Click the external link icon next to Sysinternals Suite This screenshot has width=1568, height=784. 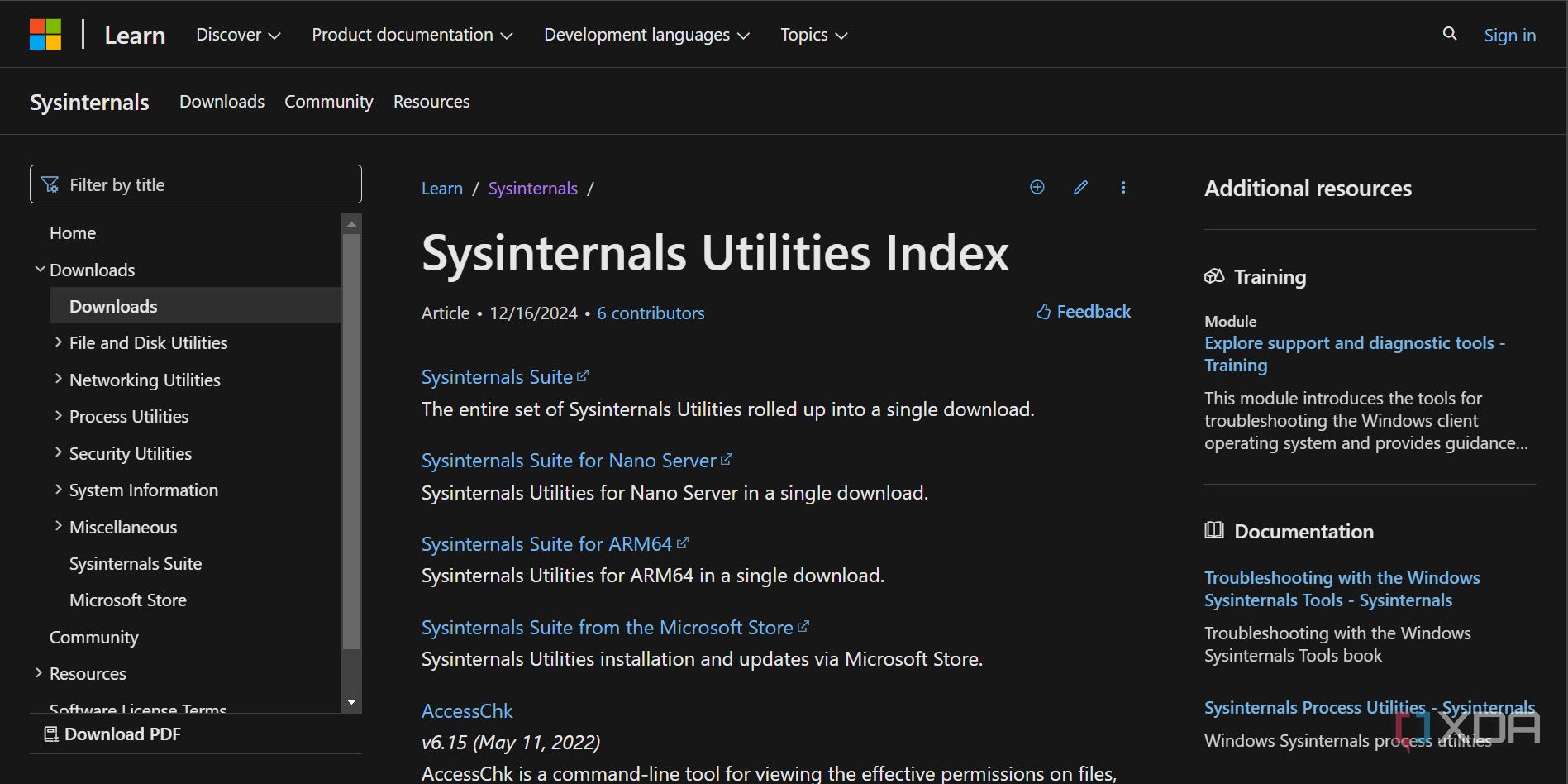pyautogui.click(x=584, y=375)
